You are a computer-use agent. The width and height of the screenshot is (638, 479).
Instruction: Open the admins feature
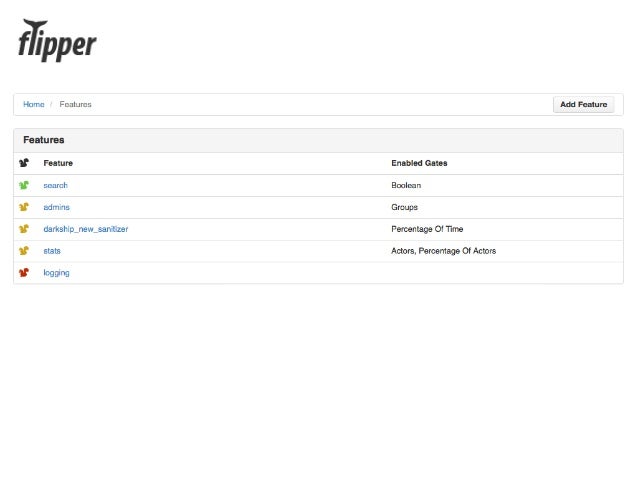coord(57,207)
